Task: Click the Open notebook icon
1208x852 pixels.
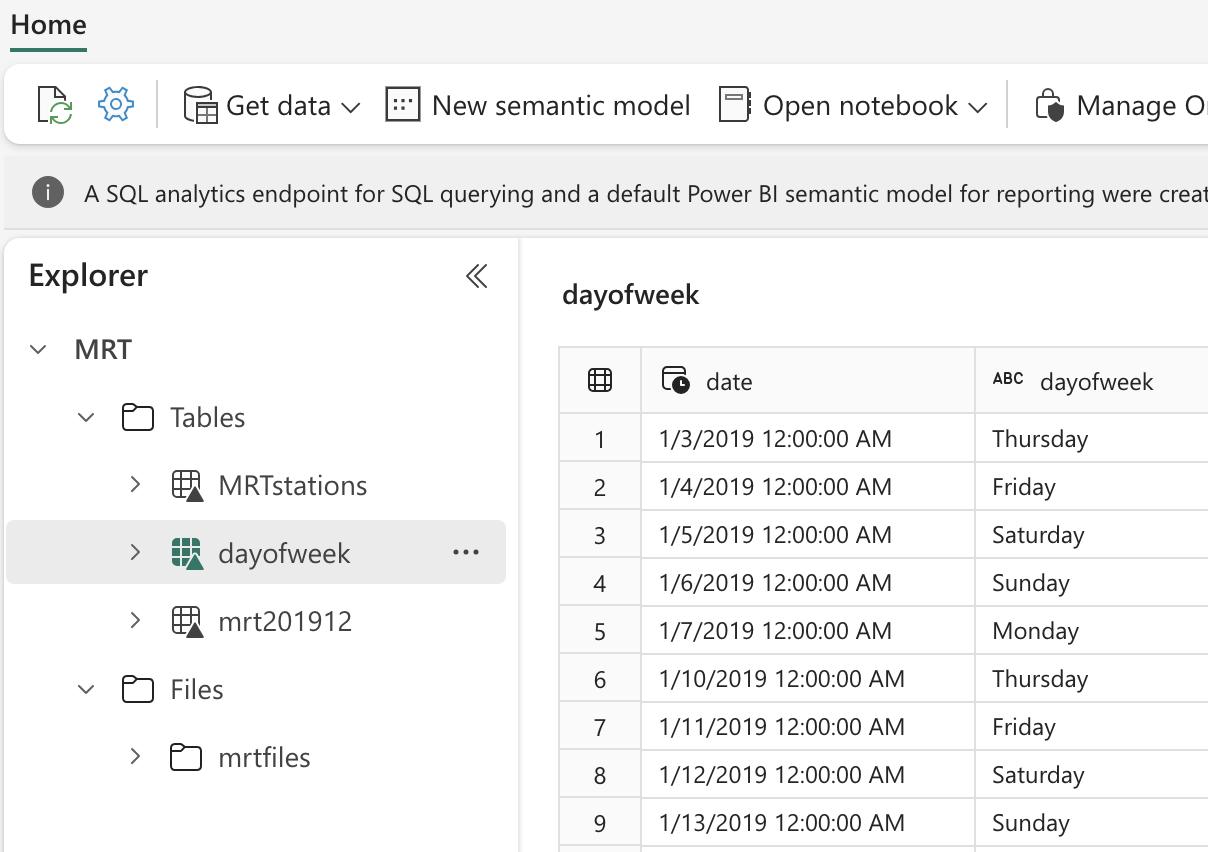Action: pos(735,105)
